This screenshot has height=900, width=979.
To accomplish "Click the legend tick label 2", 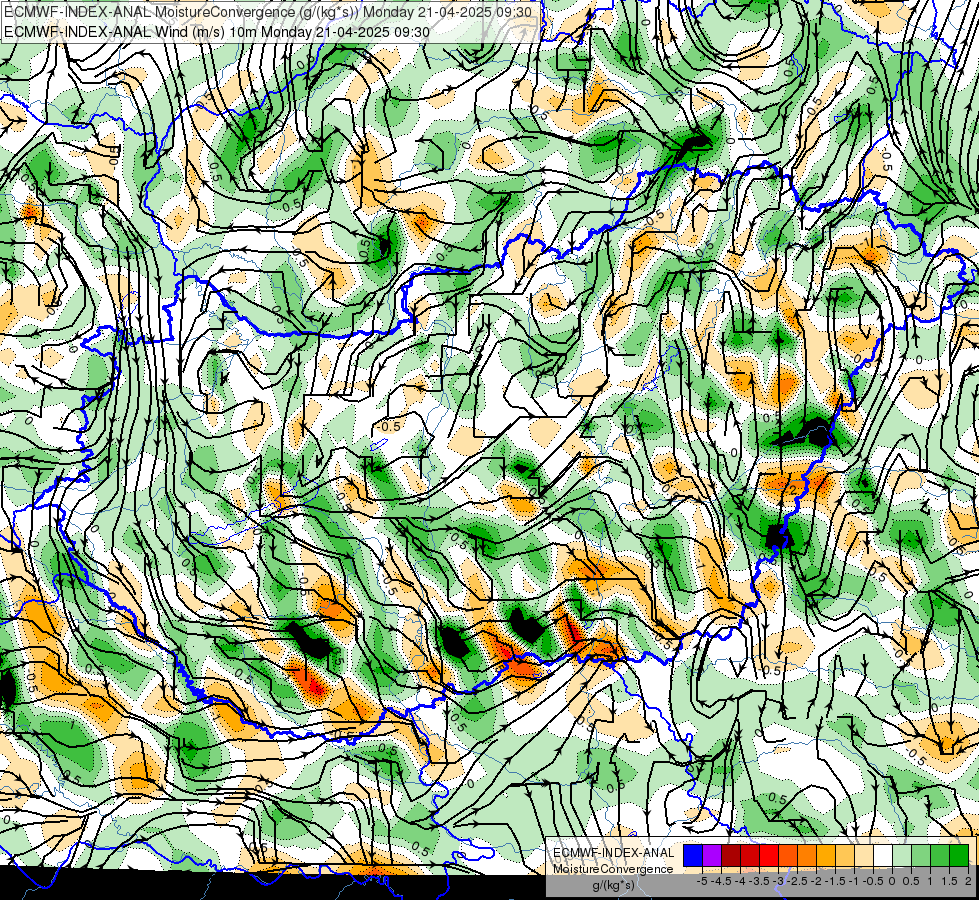I will [x=968, y=881].
